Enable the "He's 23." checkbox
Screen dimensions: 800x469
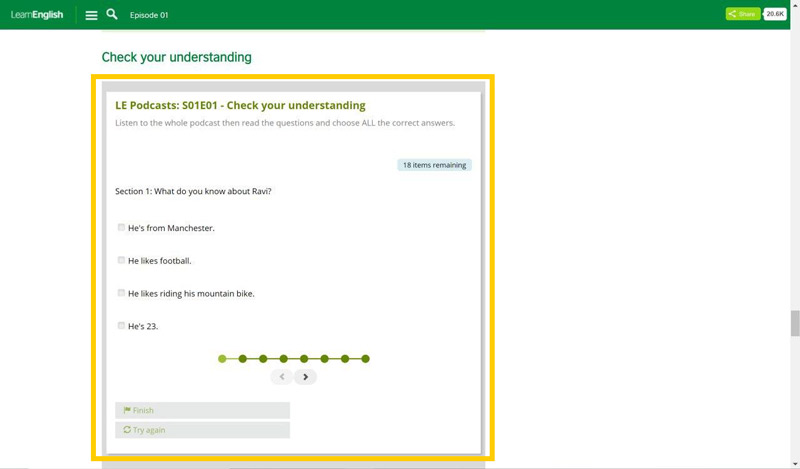(x=122, y=325)
